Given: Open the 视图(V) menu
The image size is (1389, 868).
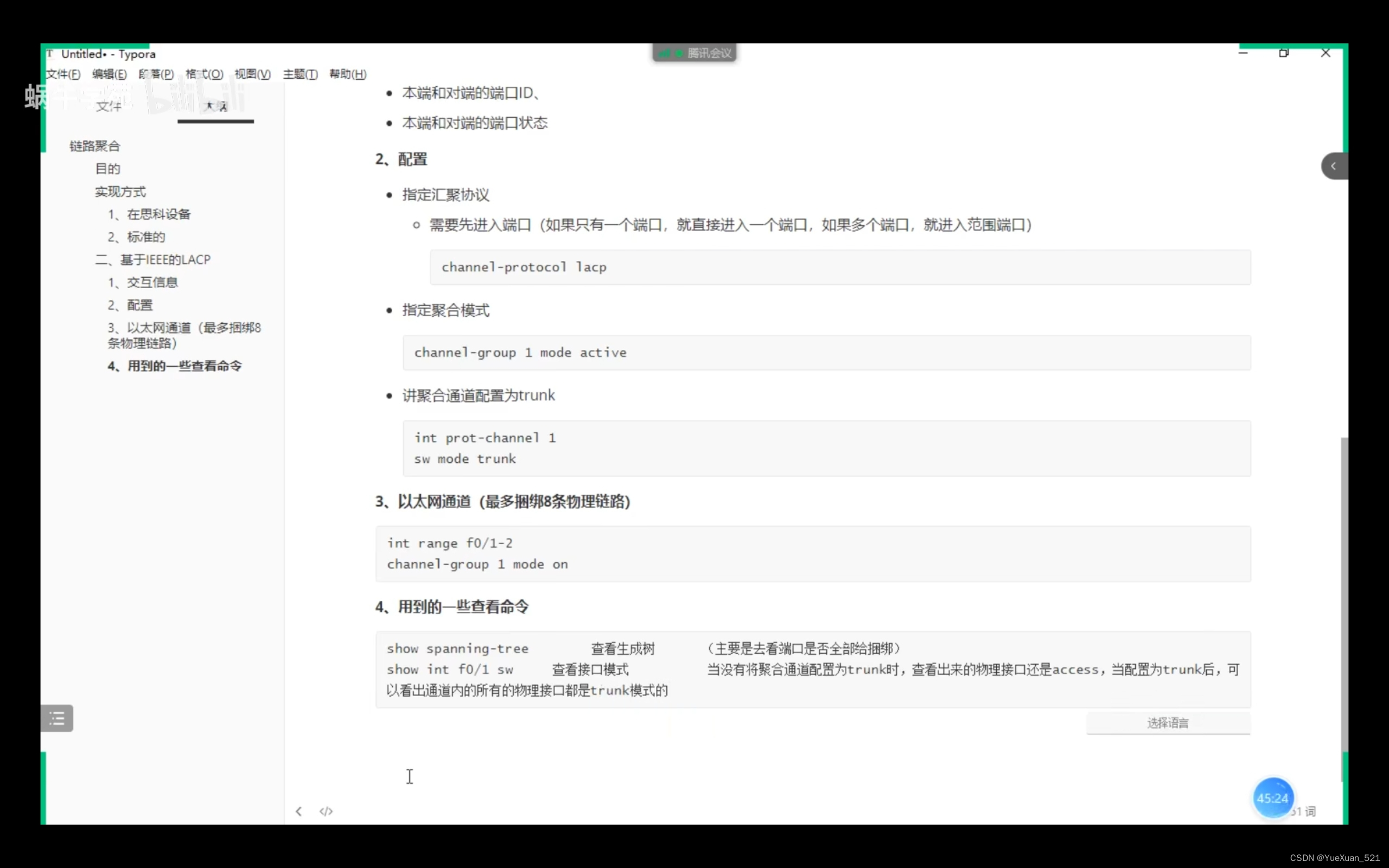Looking at the screenshot, I should pyautogui.click(x=252, y=74).
